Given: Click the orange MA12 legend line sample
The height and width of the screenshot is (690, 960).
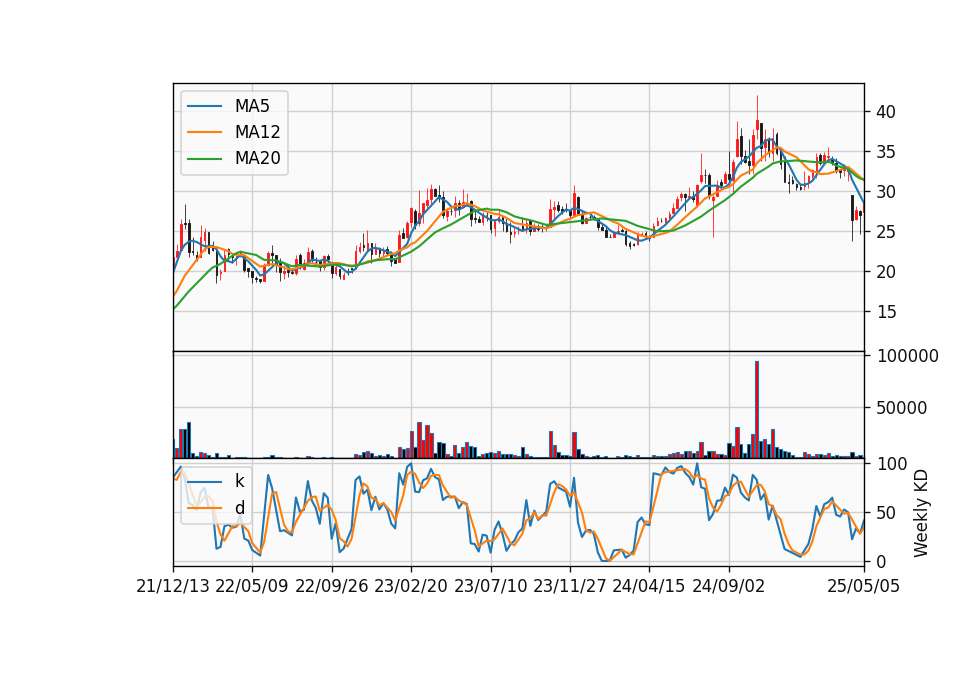Looking at the screenshot, I should [x=204, y=132].
